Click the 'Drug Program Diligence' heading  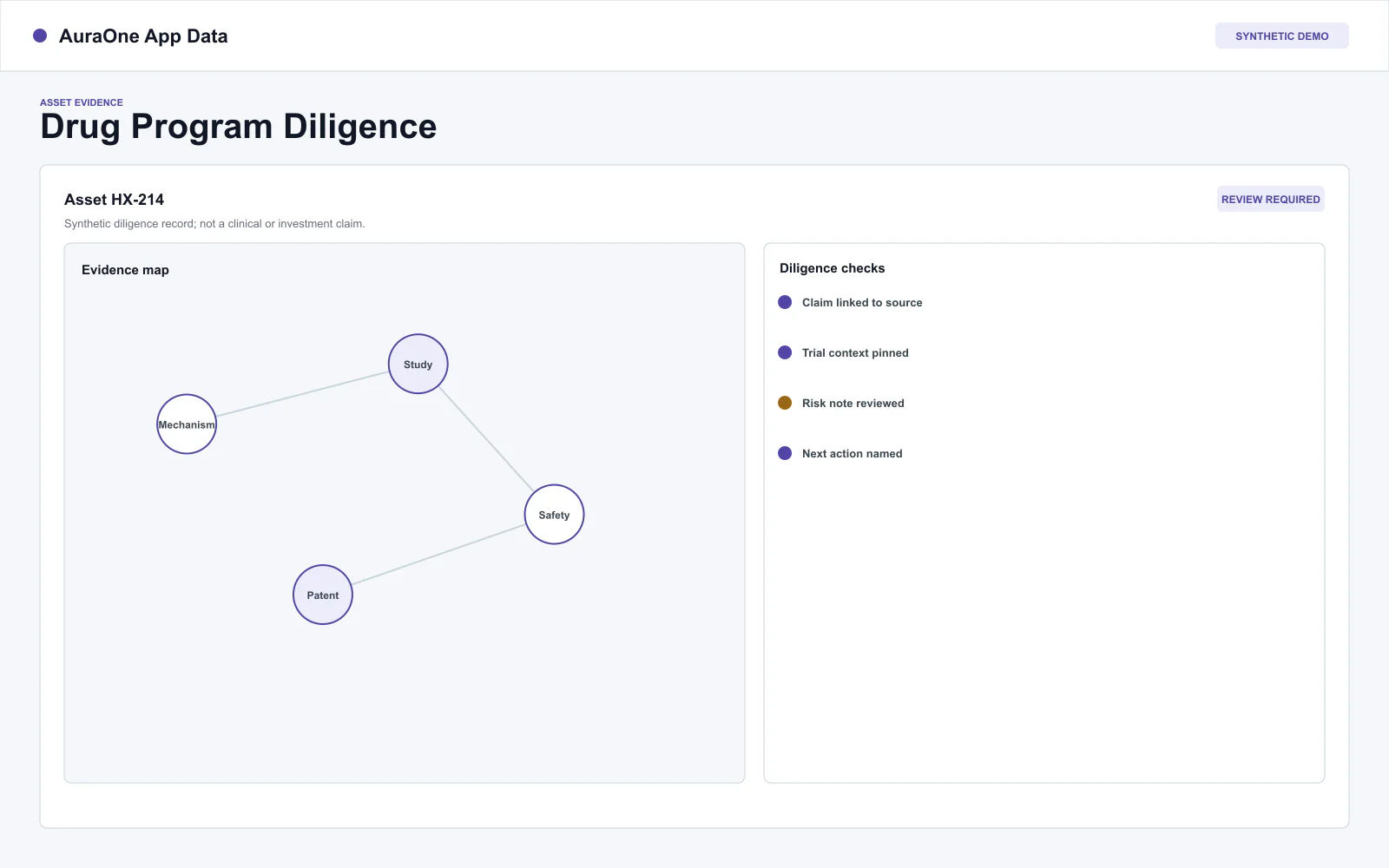tap(239, 127)
